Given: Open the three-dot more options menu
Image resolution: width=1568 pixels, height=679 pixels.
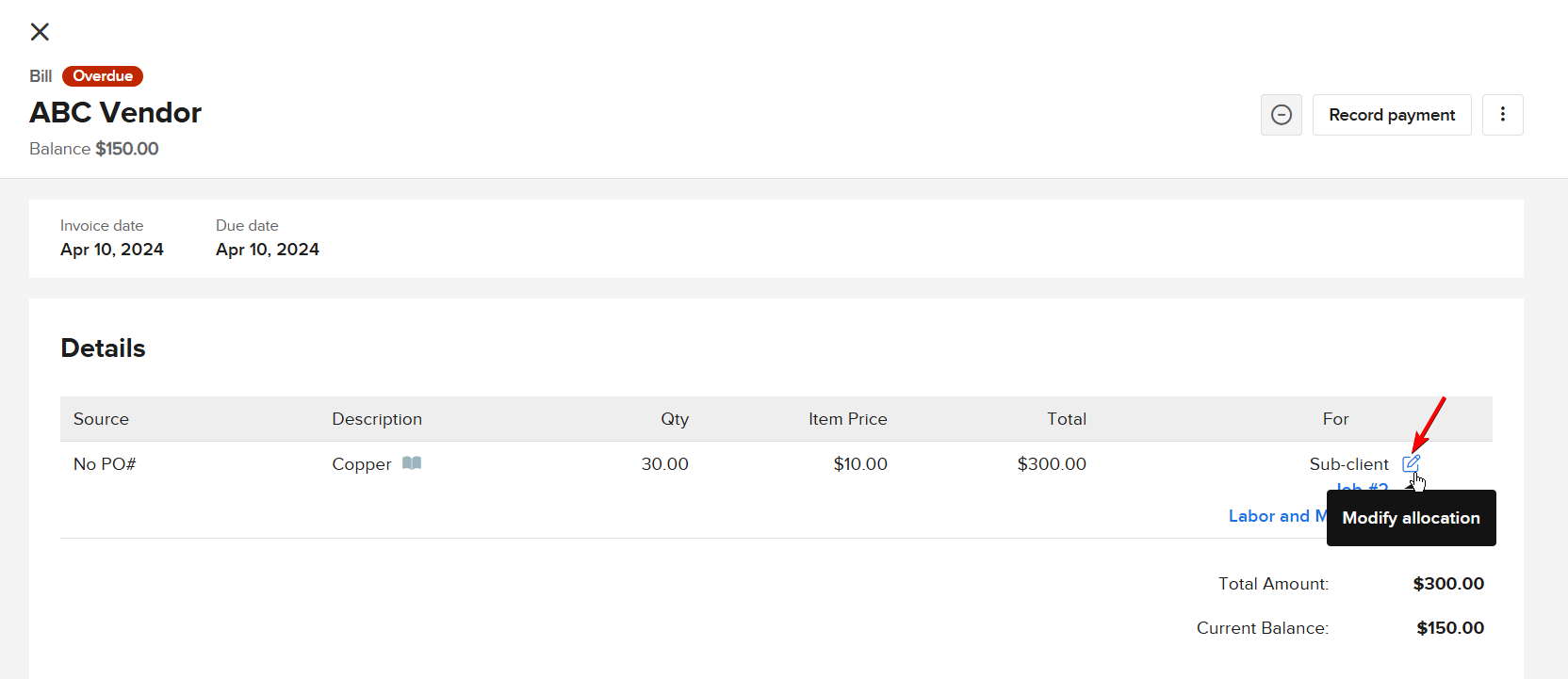Looking at the screenshot, I should pyautogui.click(x=1502, y=115).
